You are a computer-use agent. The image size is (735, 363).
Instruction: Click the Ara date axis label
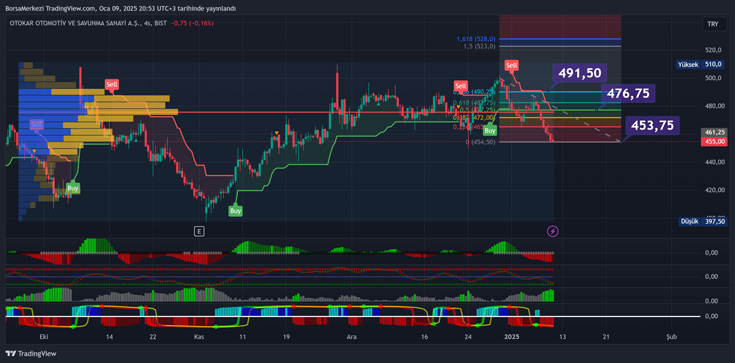point(351,337)
